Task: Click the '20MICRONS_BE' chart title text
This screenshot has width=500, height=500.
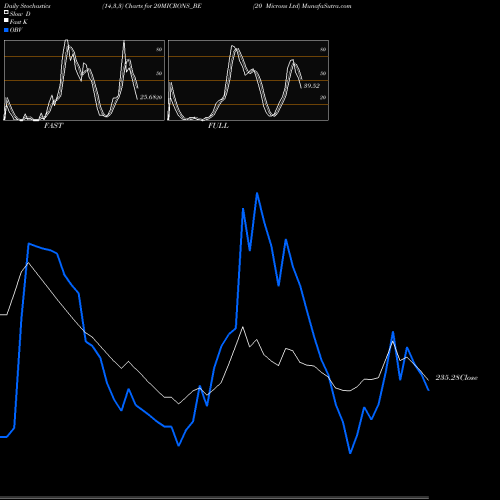Action: coord(177,6)
